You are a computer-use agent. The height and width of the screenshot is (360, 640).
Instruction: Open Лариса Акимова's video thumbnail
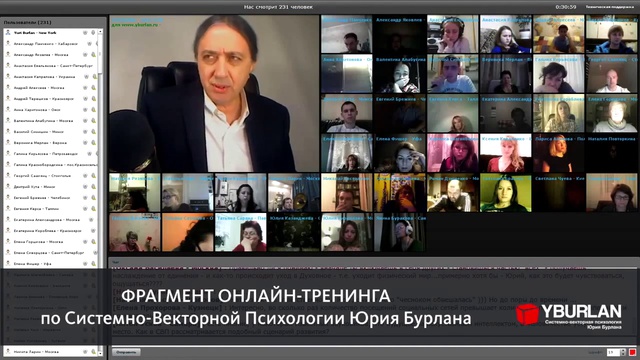point(559,153)
